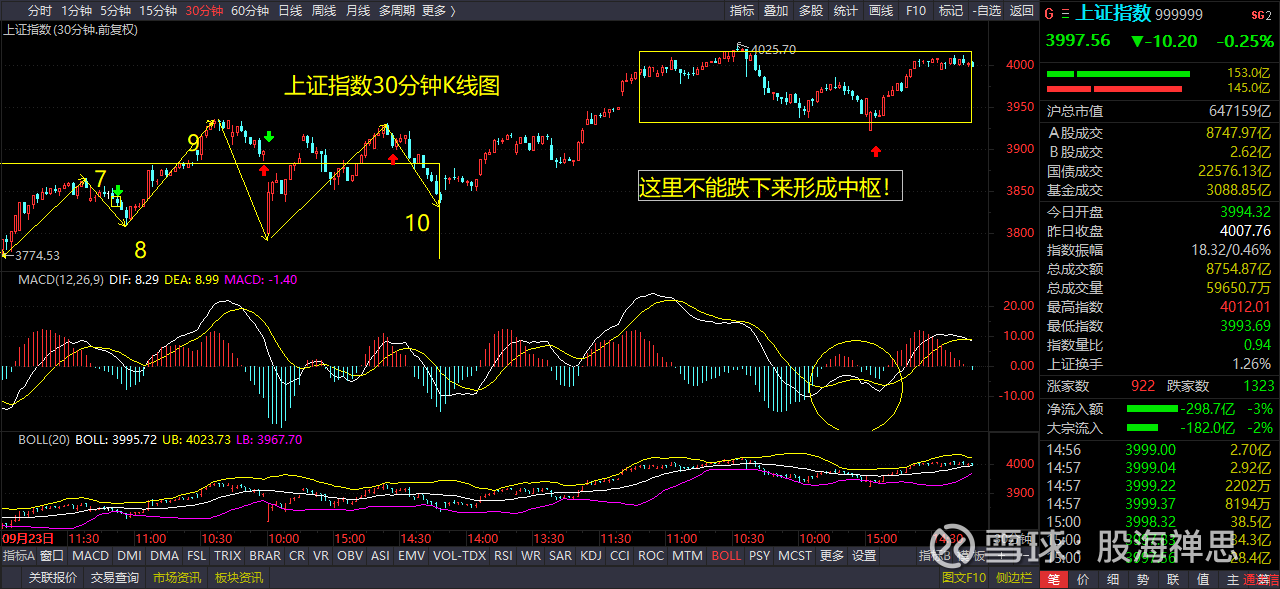Open the 板块资讯 bottom tab

(x=239, y=578)
